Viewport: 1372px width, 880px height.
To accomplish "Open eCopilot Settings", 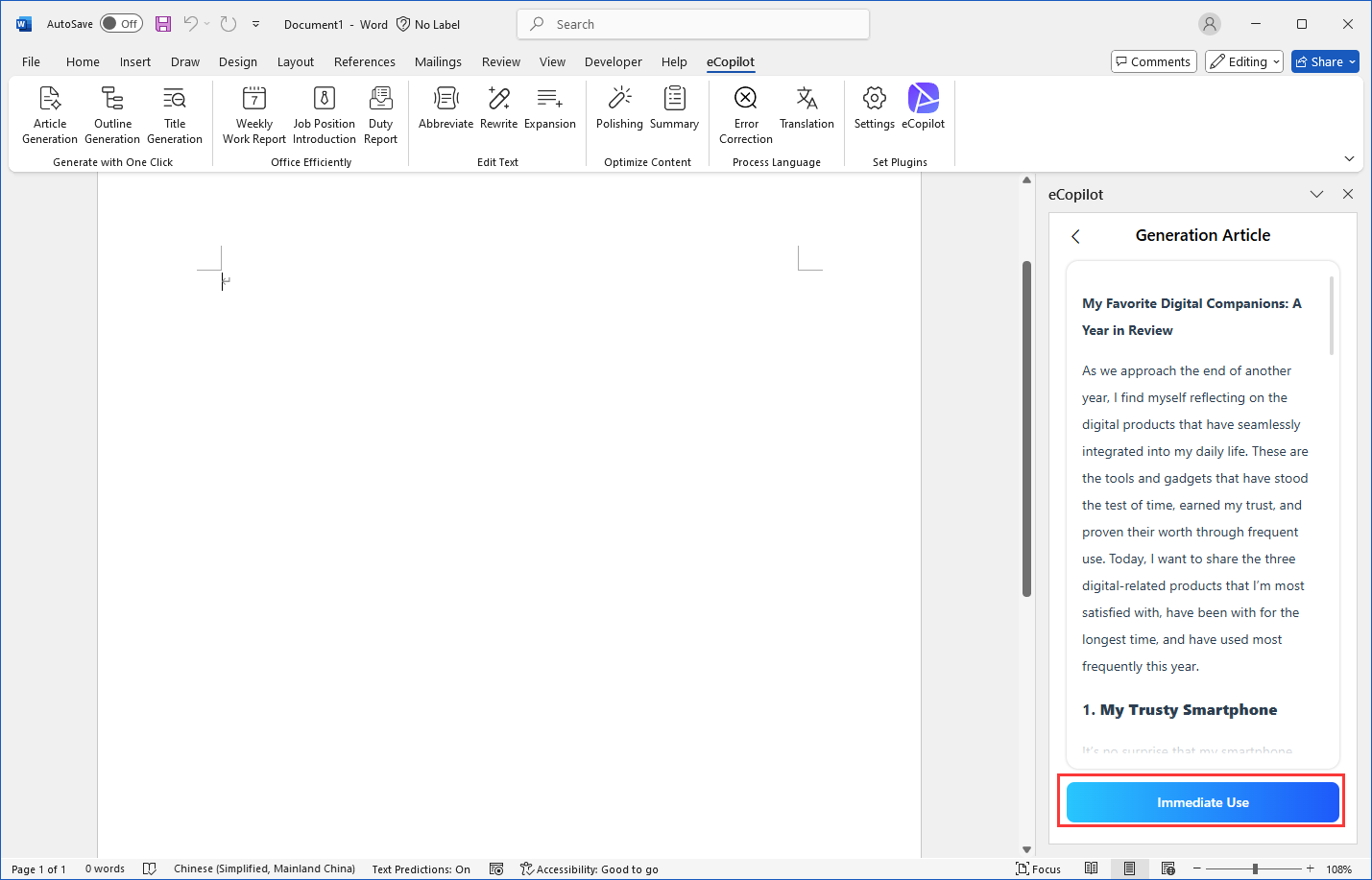I will coord(874,107).
